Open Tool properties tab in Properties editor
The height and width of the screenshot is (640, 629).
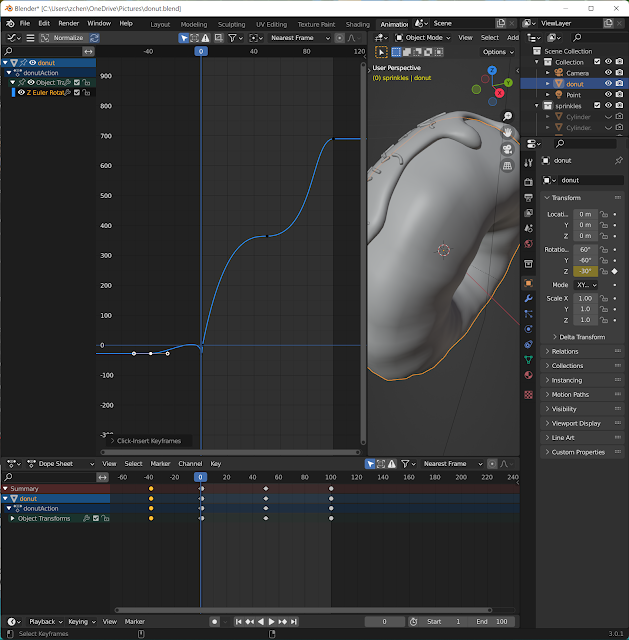coord(529,163)
